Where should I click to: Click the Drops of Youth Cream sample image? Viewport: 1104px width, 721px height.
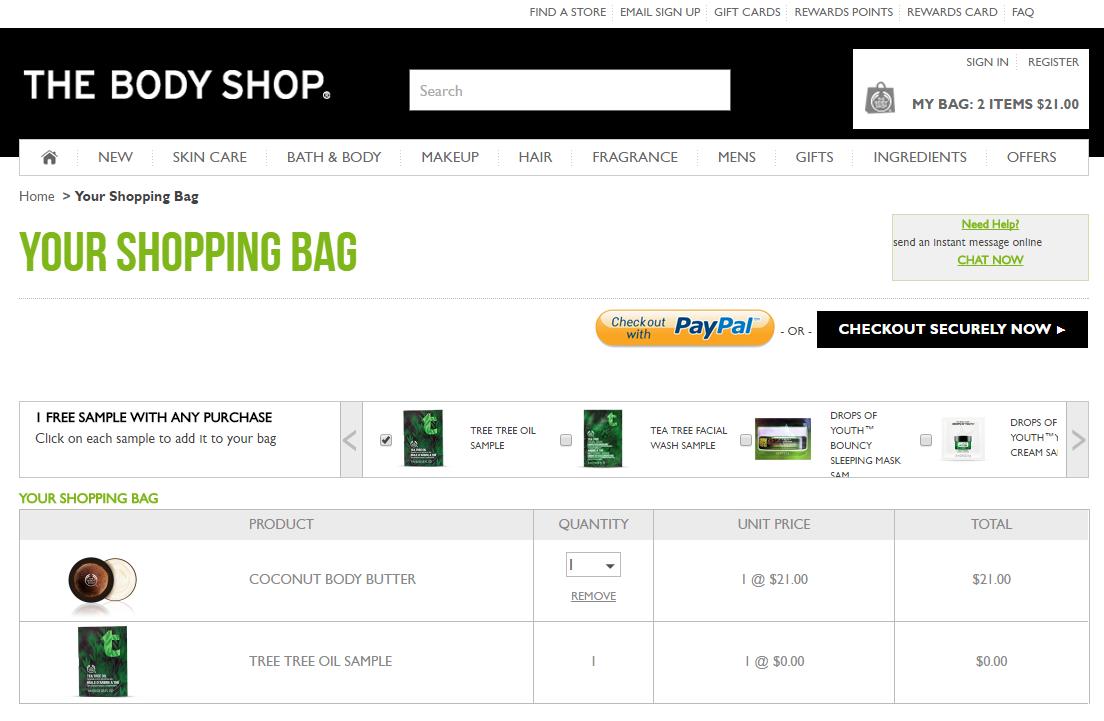(962, 438)
